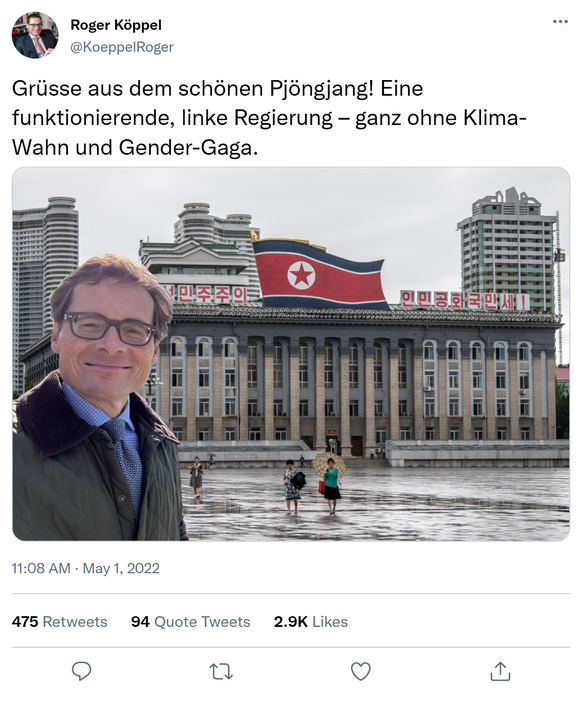Open the three-dot more options menu
Viewport: 582px width, 707px height.
pyautogui.click(x=560, y=22)
